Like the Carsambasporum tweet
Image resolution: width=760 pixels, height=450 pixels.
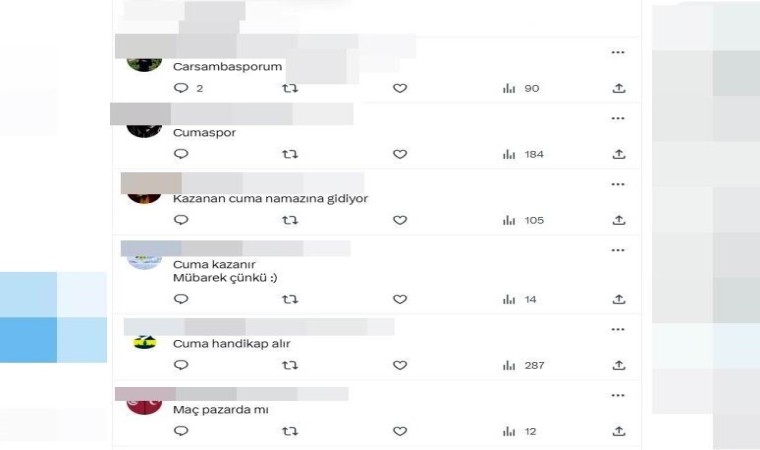point(399,89)
